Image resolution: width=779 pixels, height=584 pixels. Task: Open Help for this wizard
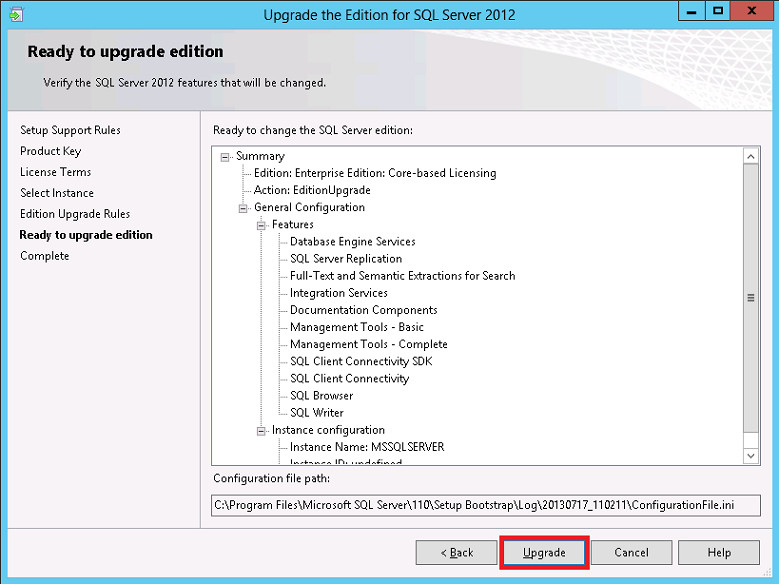pos(719,553)
